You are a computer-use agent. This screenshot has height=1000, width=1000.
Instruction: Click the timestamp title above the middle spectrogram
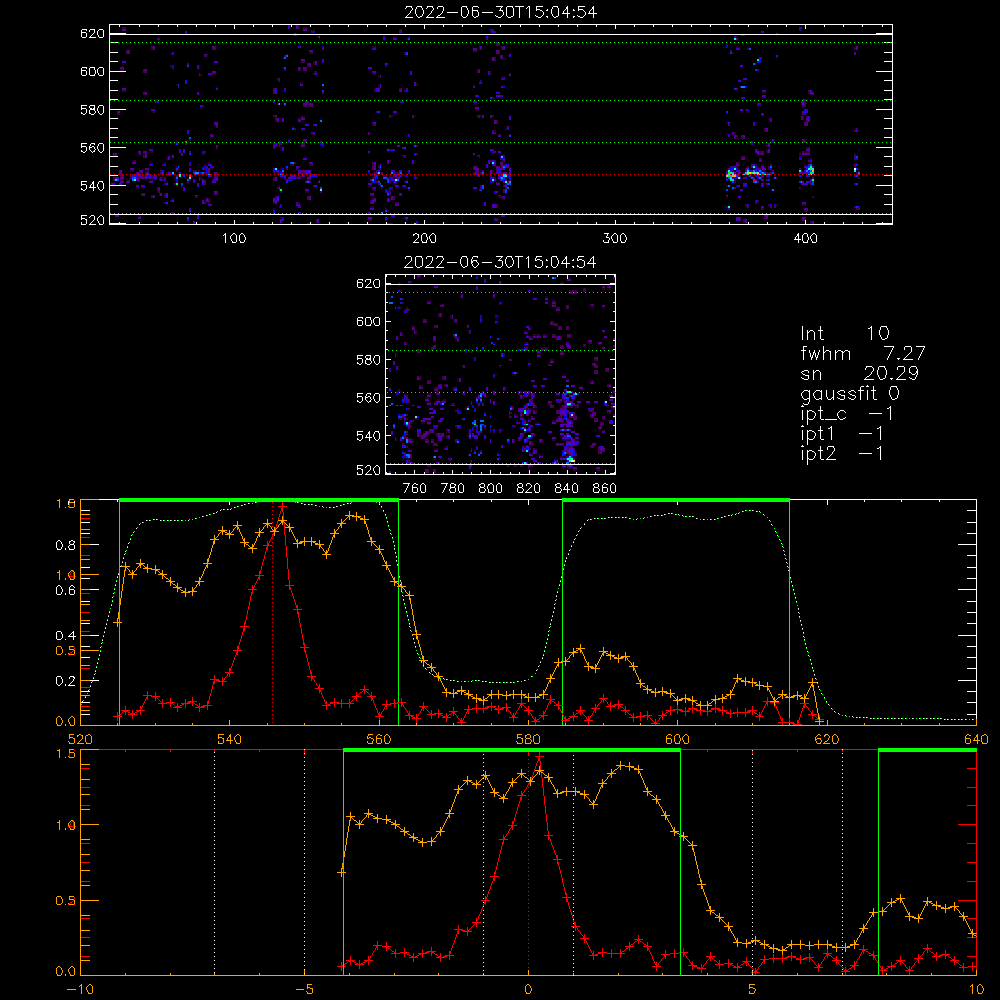coord(501,262)
